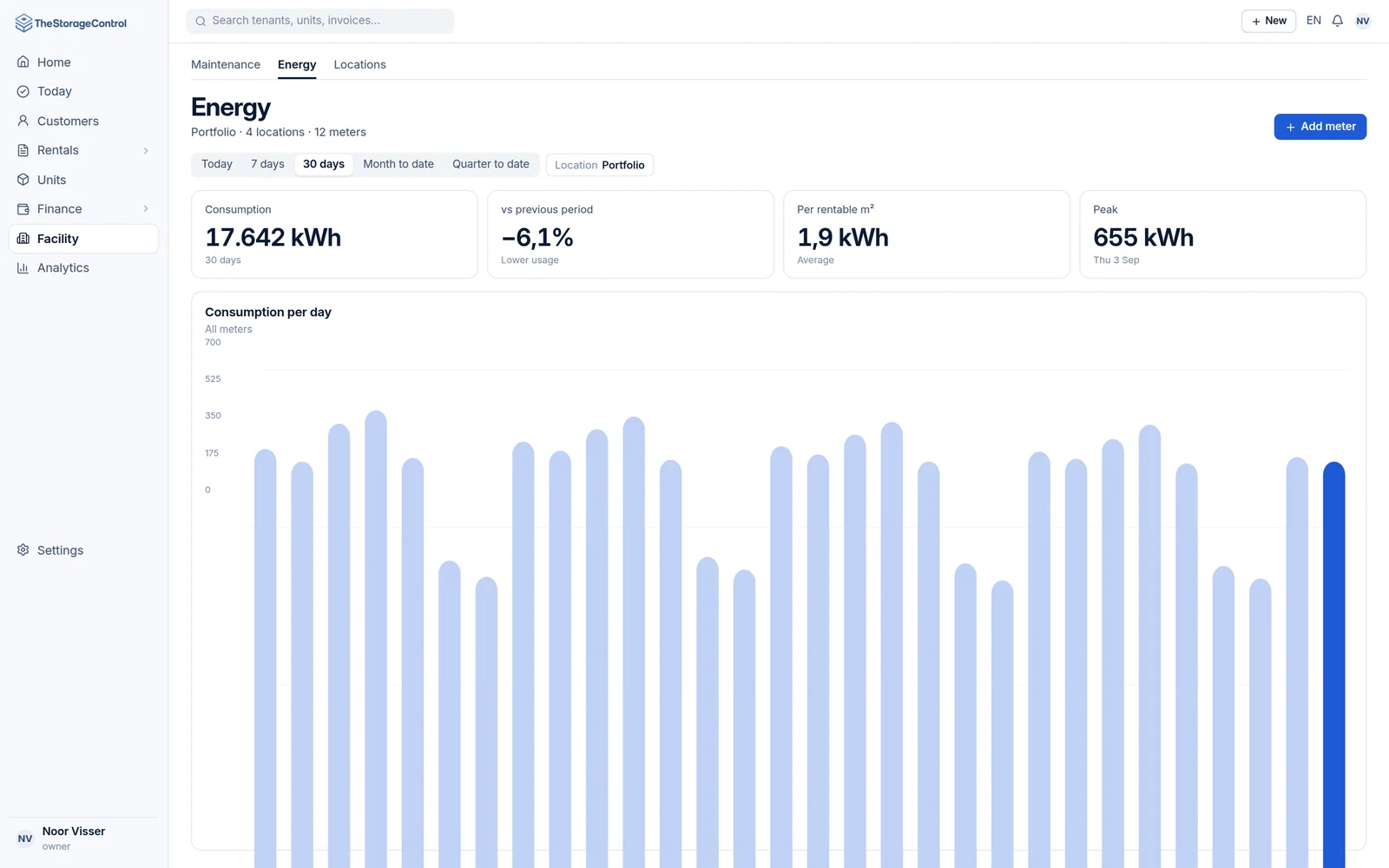
Task: Click the Consumption 17.642 kWh card
Action: click(x=334, y=234)
